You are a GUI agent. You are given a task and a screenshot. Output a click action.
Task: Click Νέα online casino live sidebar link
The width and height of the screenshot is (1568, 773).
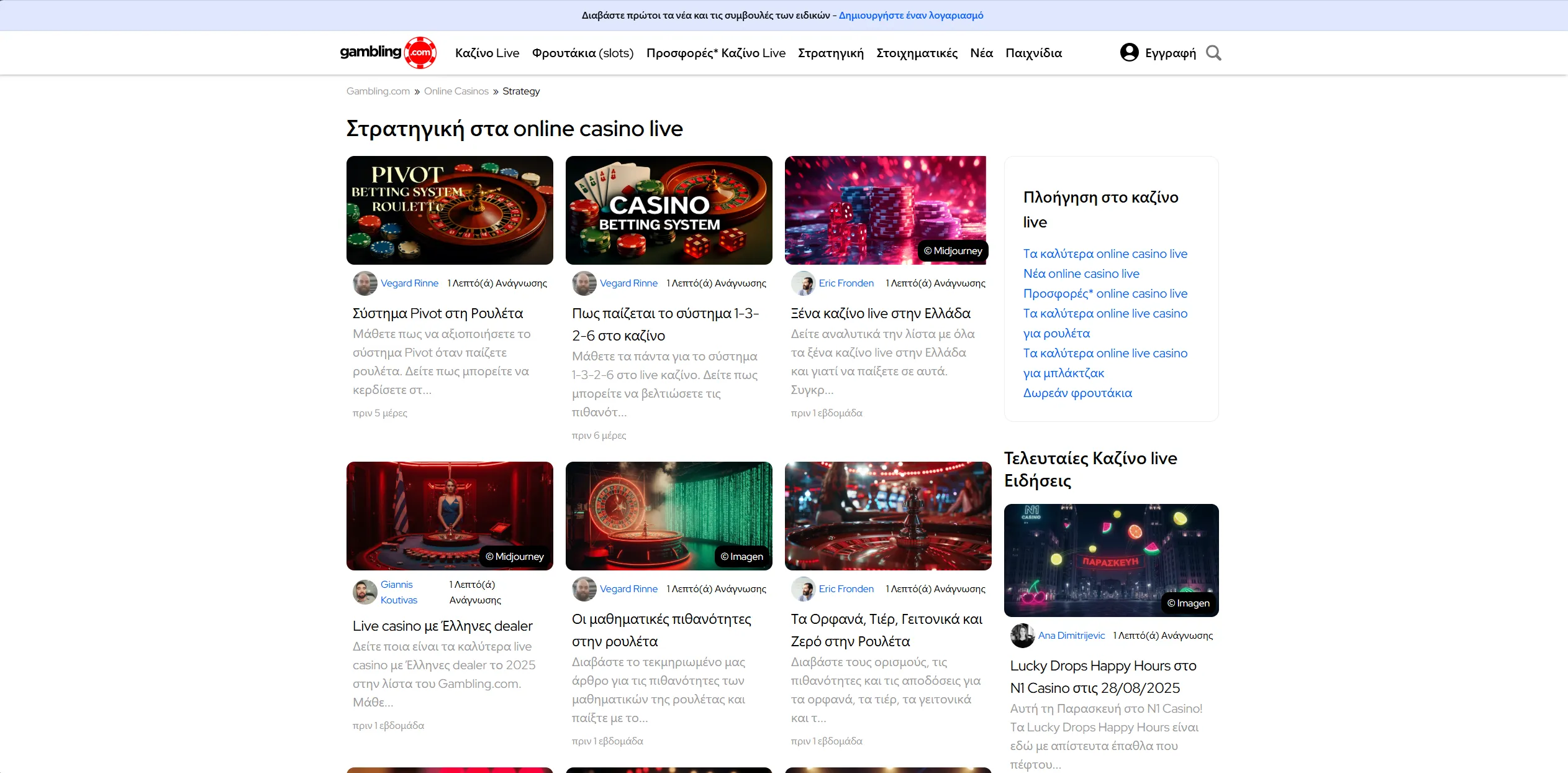tap(1081, 273)
